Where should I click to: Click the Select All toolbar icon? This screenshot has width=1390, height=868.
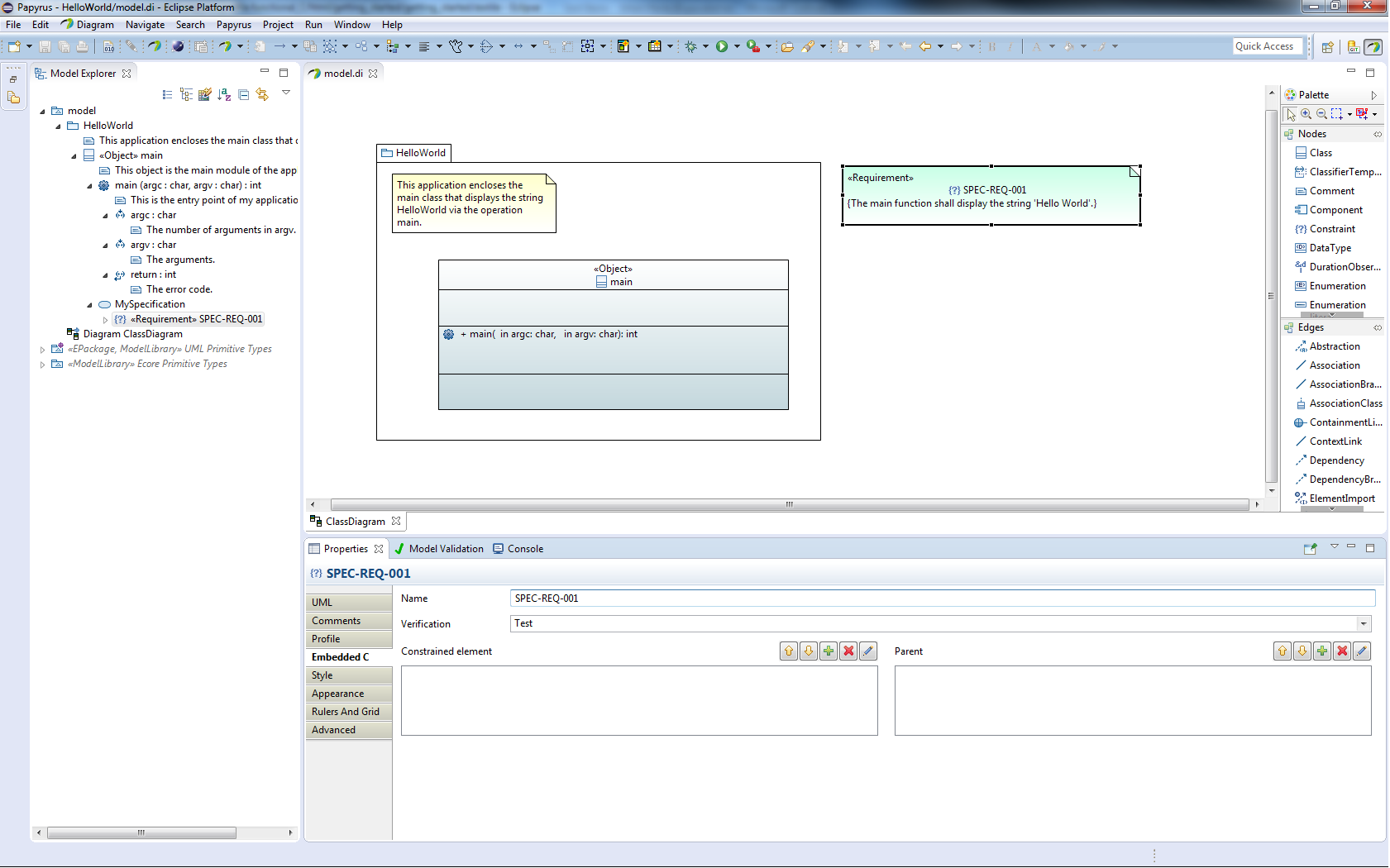pyautogui.click(x=330, y=46)
